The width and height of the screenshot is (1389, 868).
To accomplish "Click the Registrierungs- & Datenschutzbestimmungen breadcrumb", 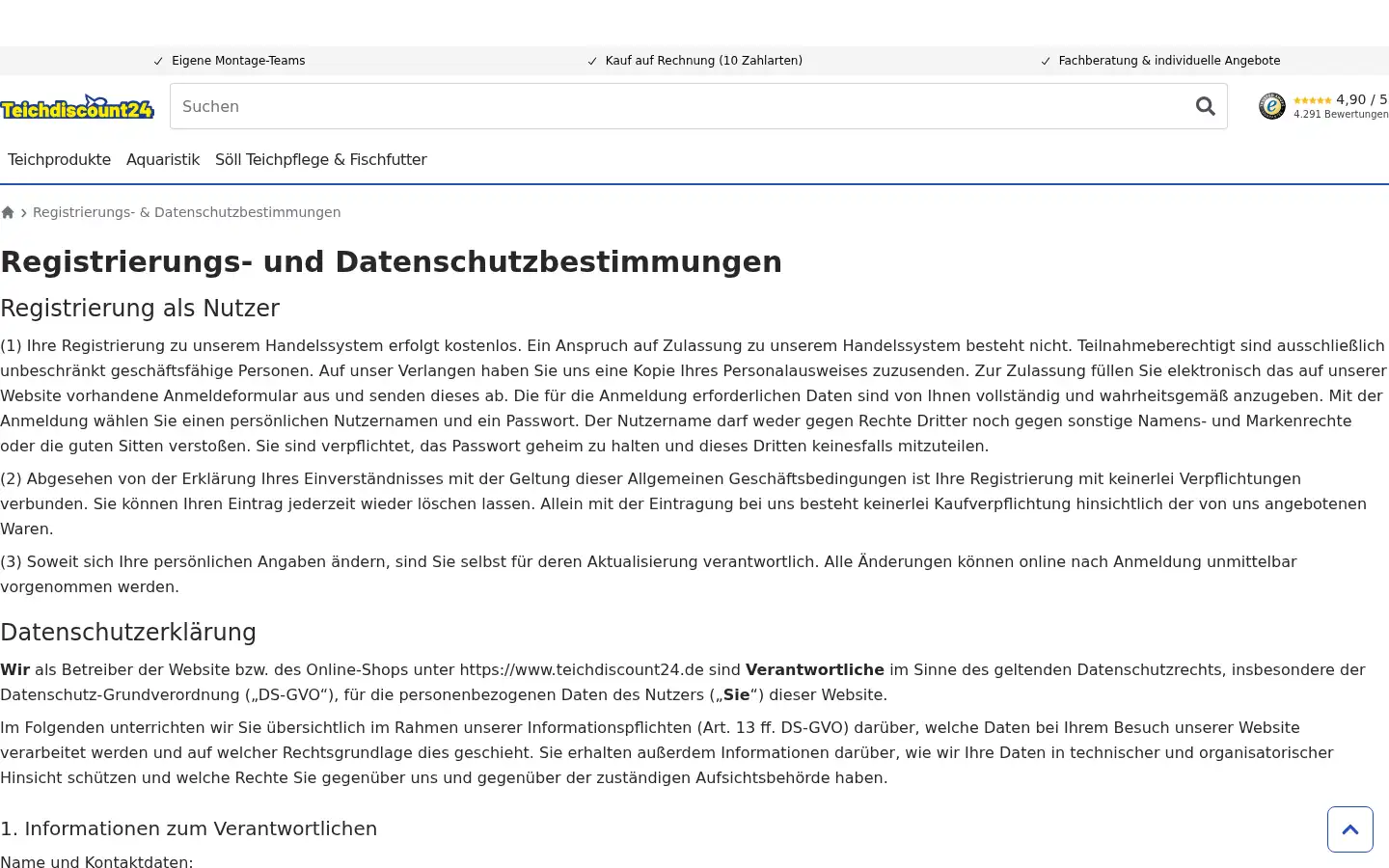I will click(x=186, y=212).
